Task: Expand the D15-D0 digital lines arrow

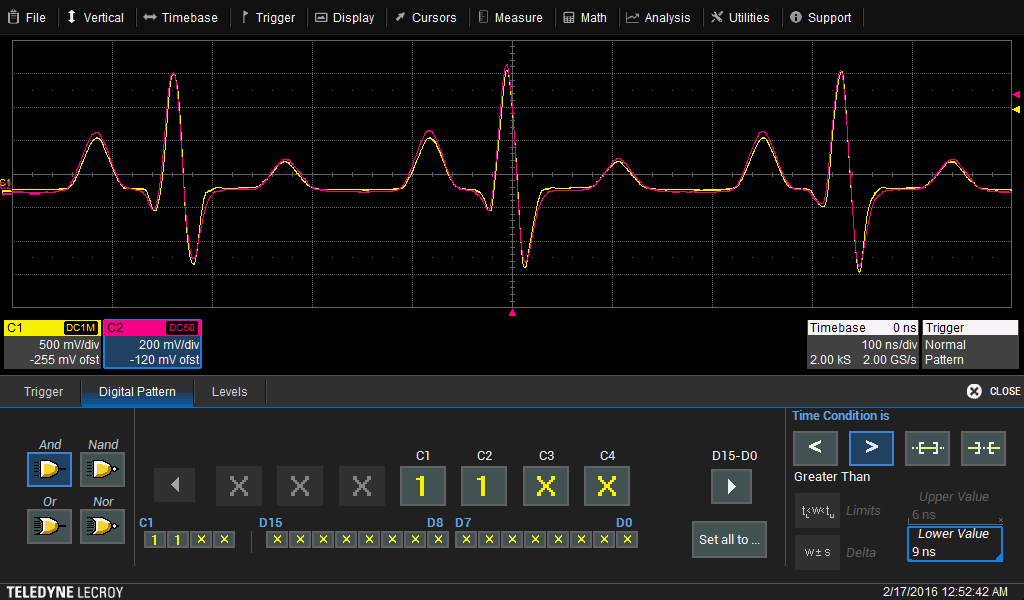Action: click(731, 487)
